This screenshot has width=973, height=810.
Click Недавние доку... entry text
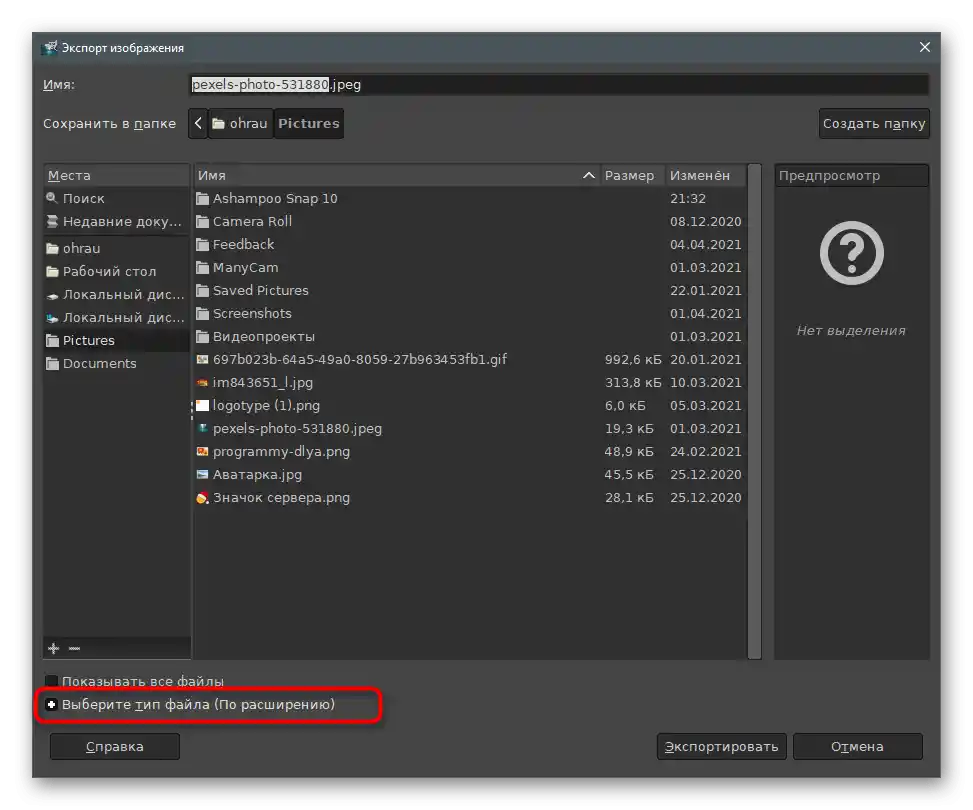(x=122, y=222)
